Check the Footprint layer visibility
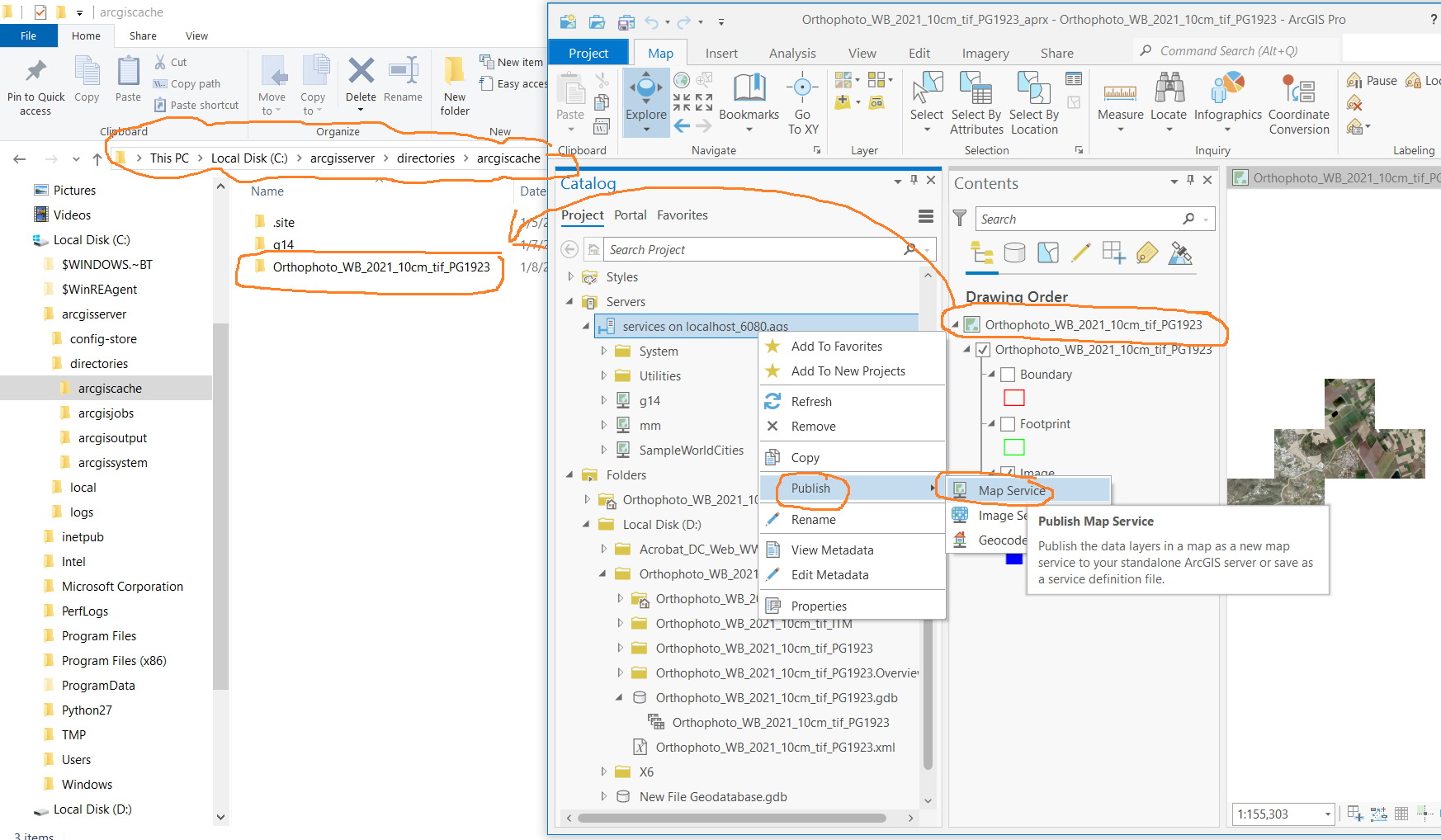 coord(1007,423)
